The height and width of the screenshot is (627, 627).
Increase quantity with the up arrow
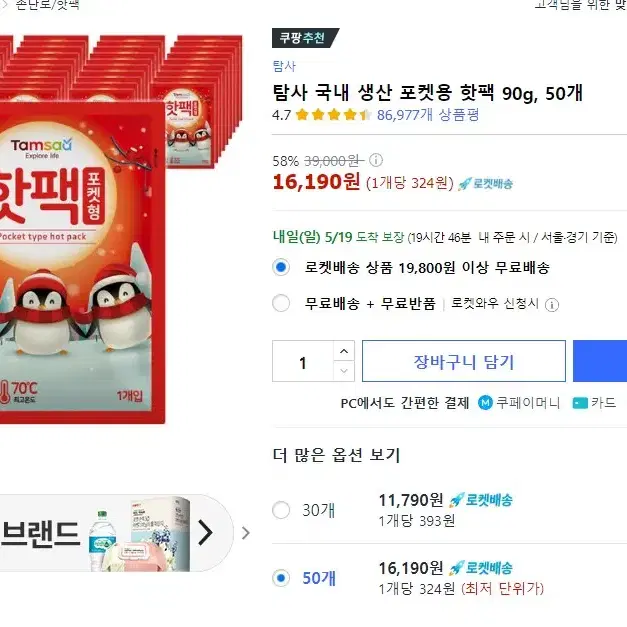(x=344, y=351)
